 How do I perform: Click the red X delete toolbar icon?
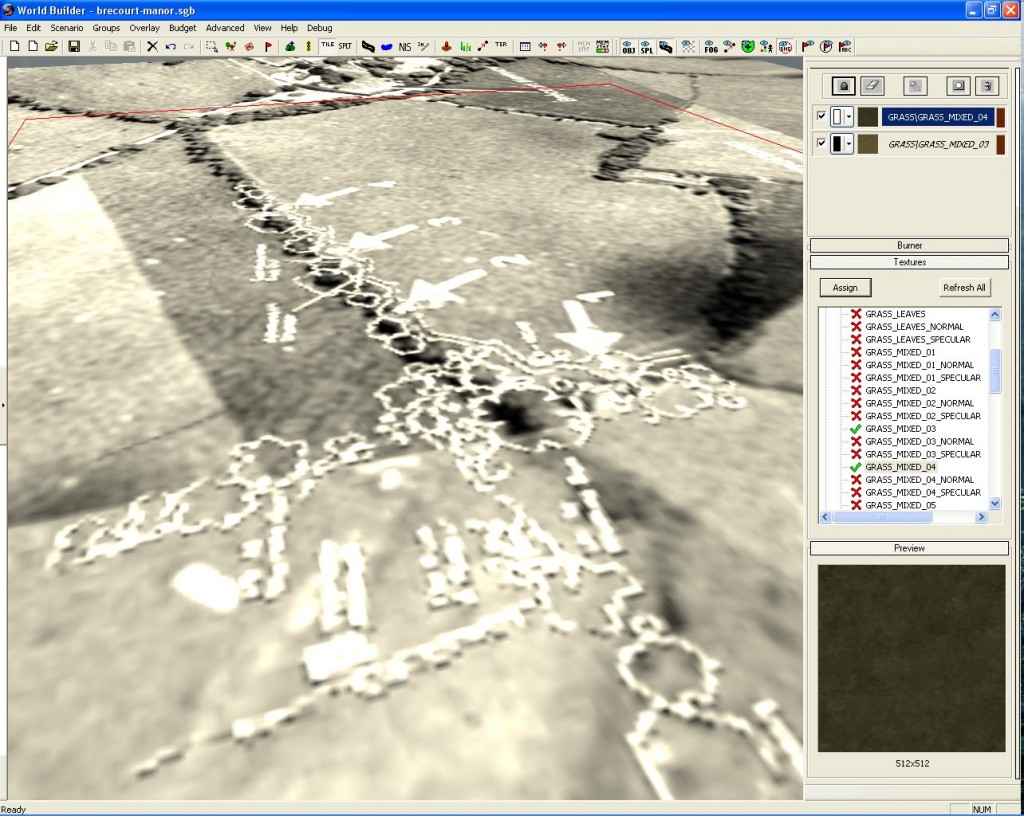point(152,46)
